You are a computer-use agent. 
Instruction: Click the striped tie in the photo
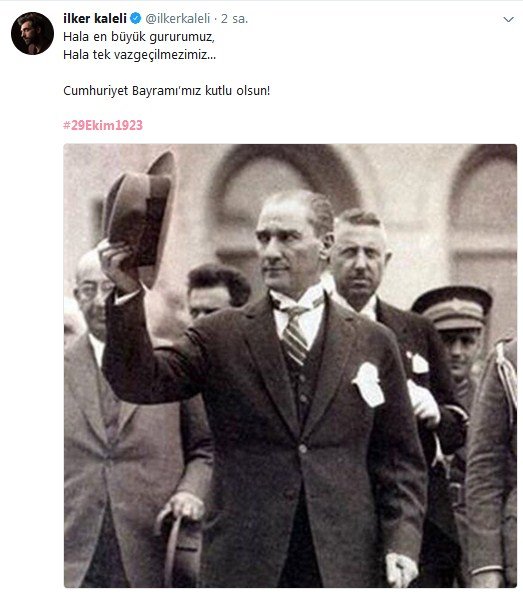(295, 334)
